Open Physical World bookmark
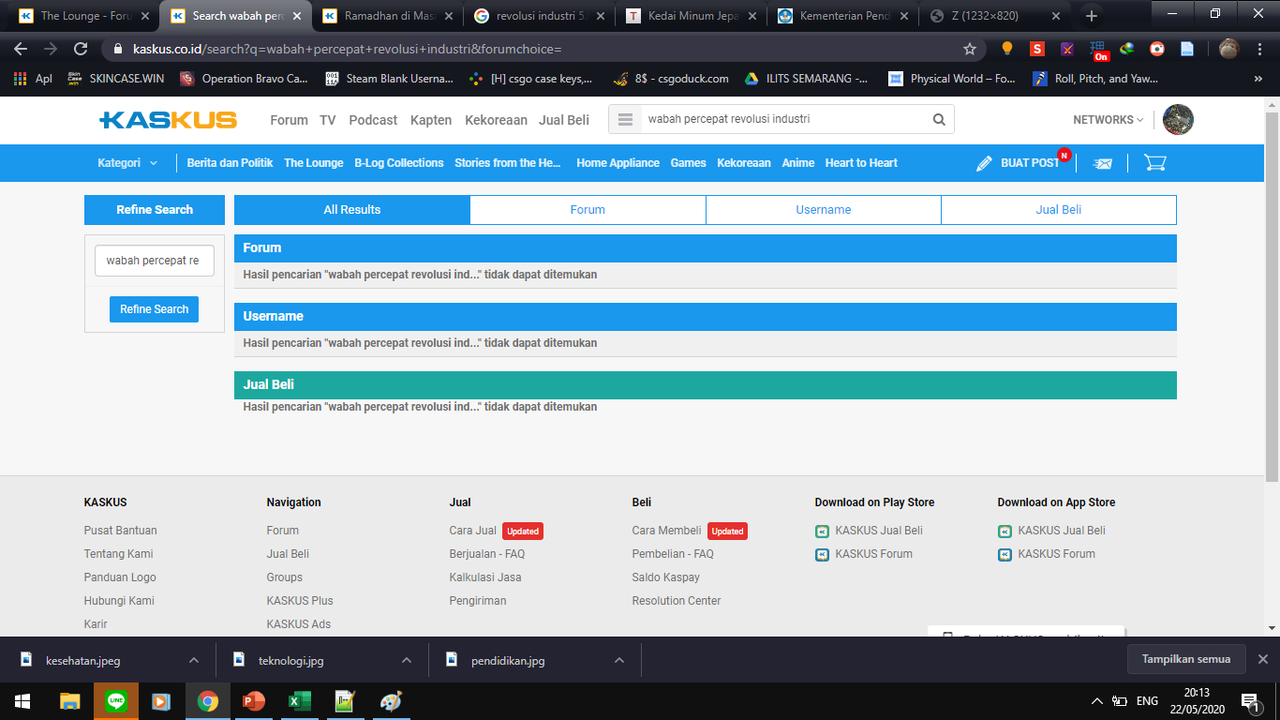The width and height of the screenshot is (1280, 720). point(952,78)
